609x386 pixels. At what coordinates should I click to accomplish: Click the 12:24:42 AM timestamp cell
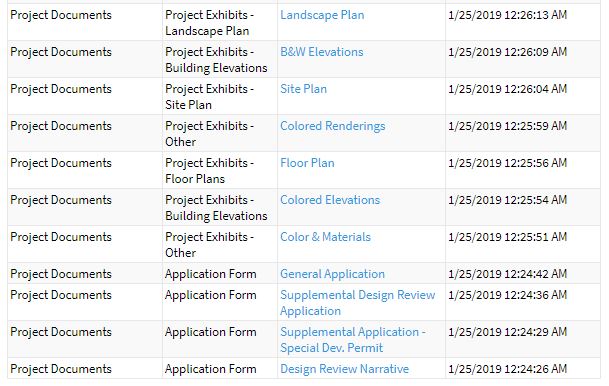click(522, 274)
